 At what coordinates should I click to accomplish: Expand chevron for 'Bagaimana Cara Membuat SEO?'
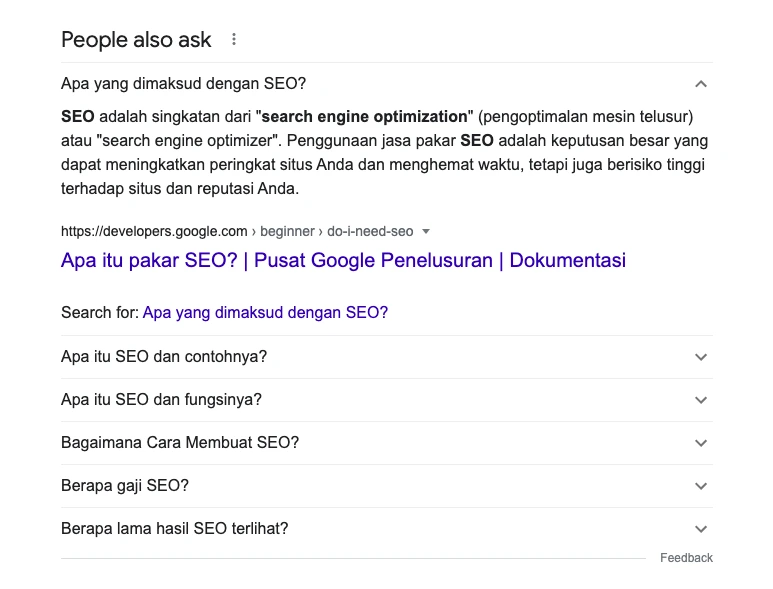[701, 443]
